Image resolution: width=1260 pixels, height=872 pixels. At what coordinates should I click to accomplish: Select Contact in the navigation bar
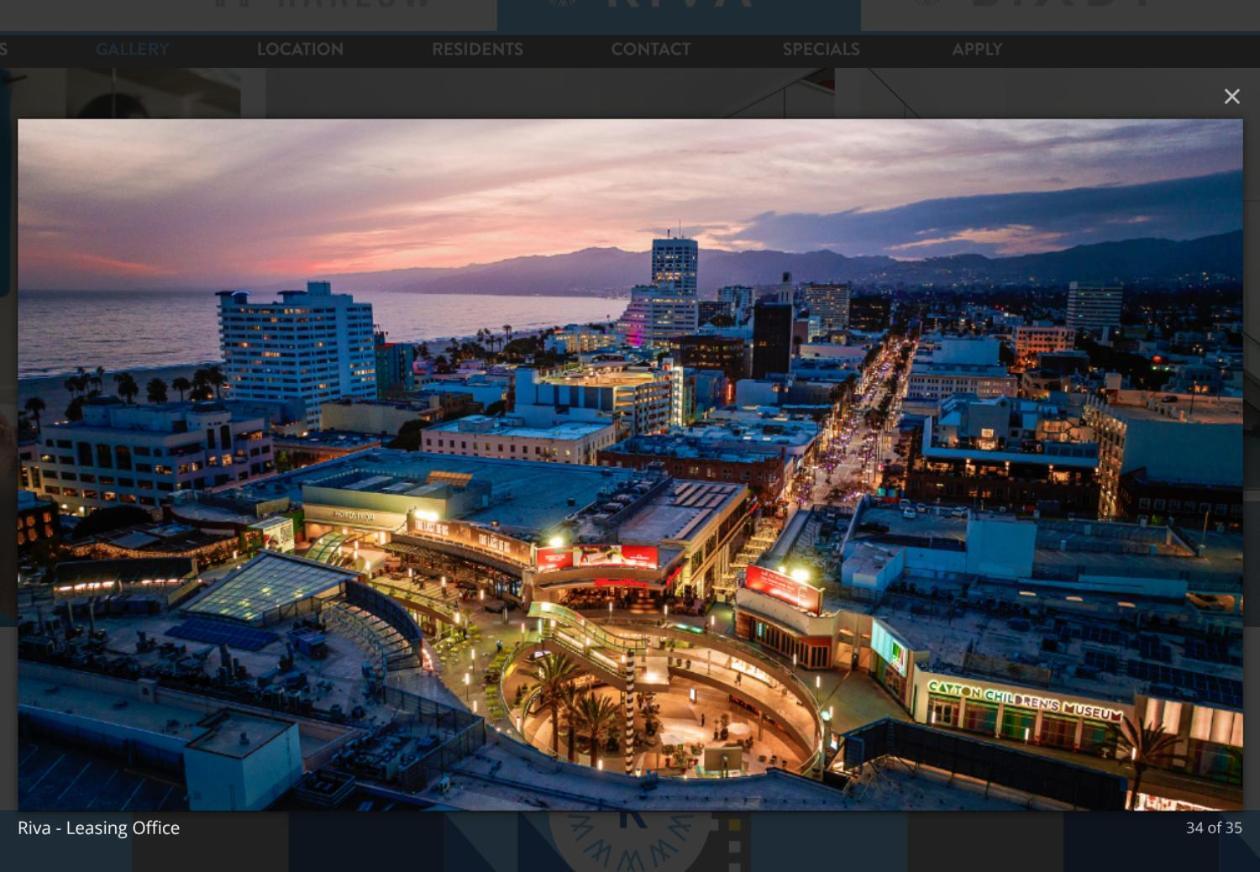coord(650,49)
